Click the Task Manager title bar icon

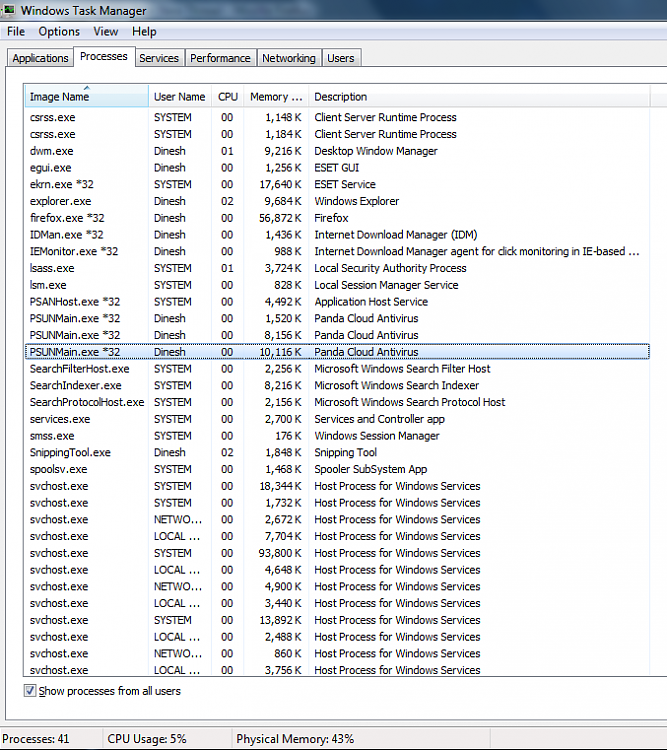point(8,10)
